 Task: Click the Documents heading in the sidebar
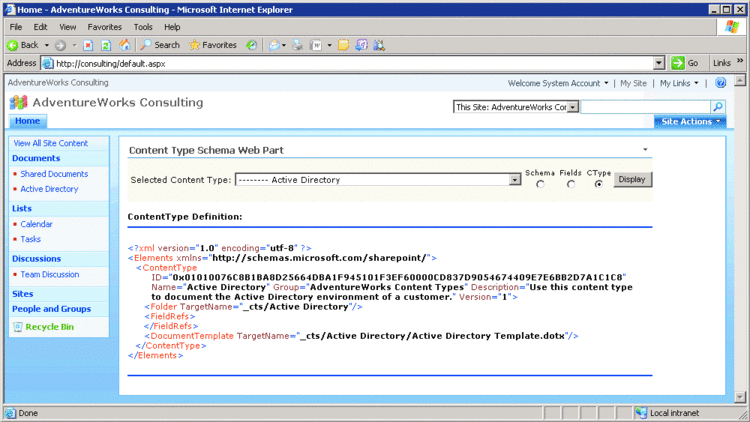point(36,158)
